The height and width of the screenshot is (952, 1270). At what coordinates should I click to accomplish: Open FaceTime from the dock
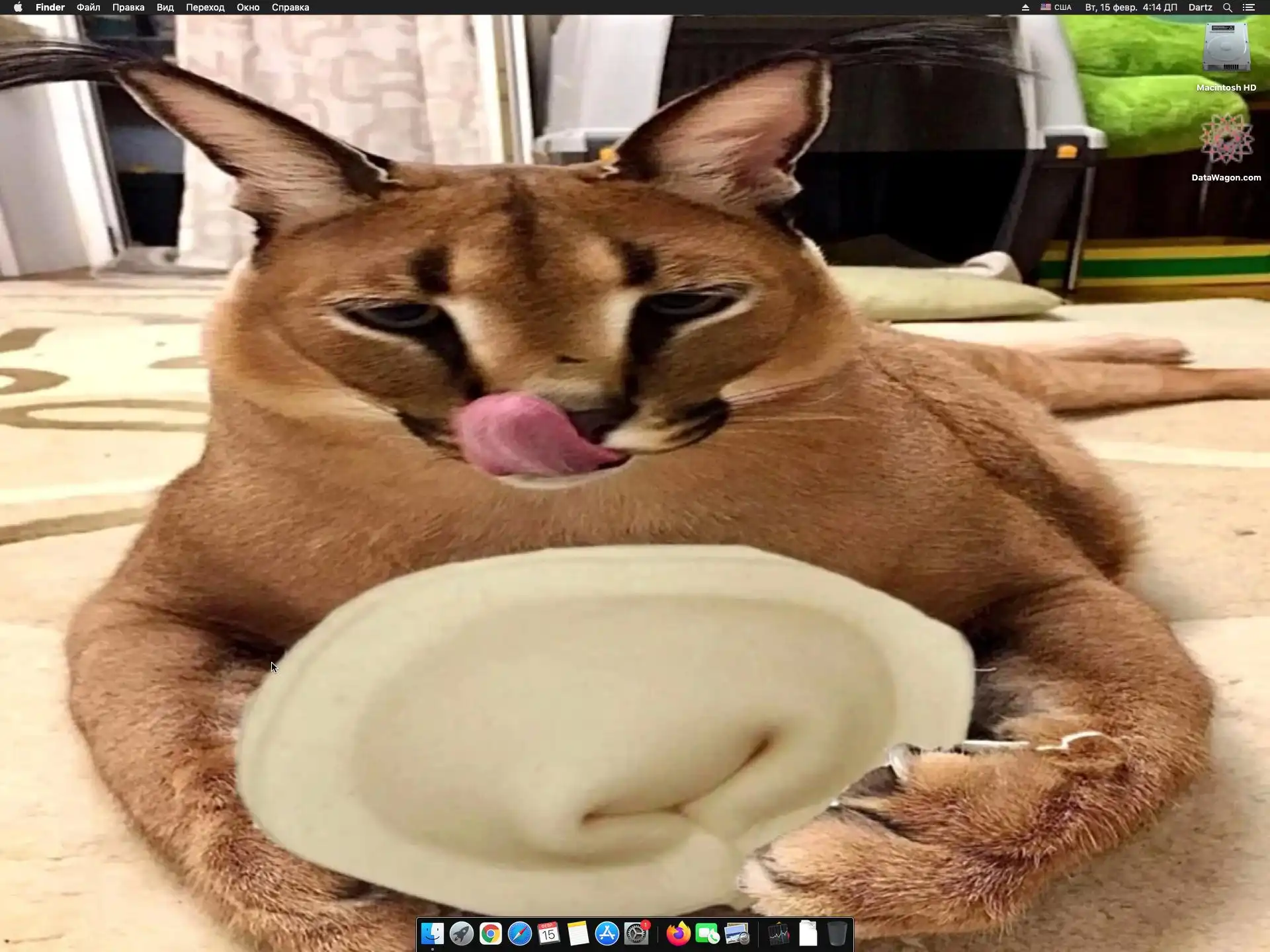(x=707, y=934)
